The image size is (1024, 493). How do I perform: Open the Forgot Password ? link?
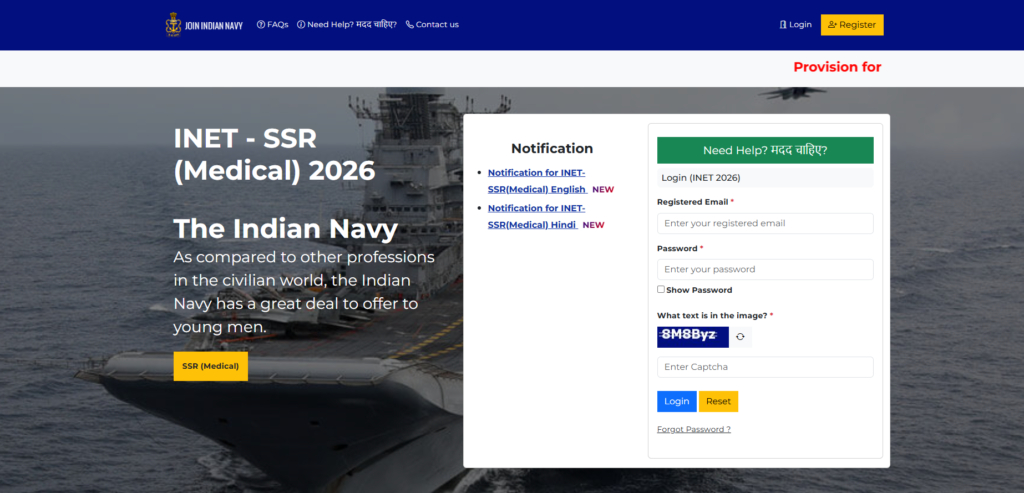coord(694,429)
